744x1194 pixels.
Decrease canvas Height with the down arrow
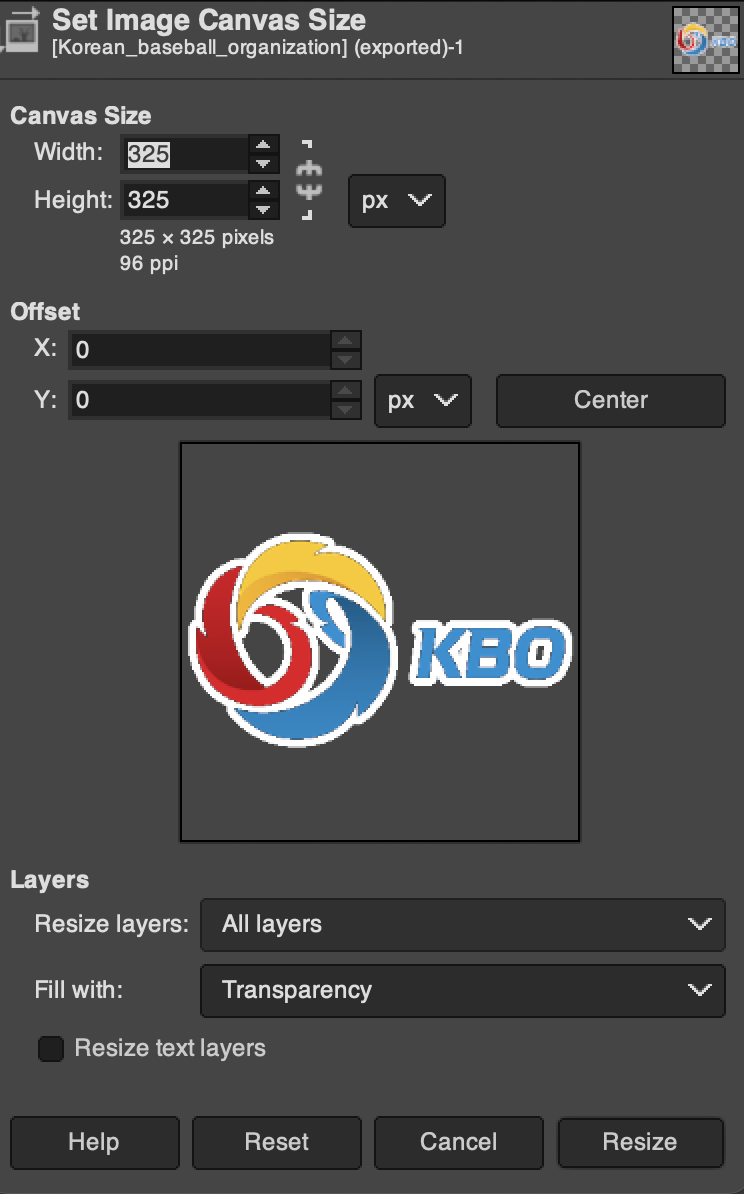[x=263, y=209]
